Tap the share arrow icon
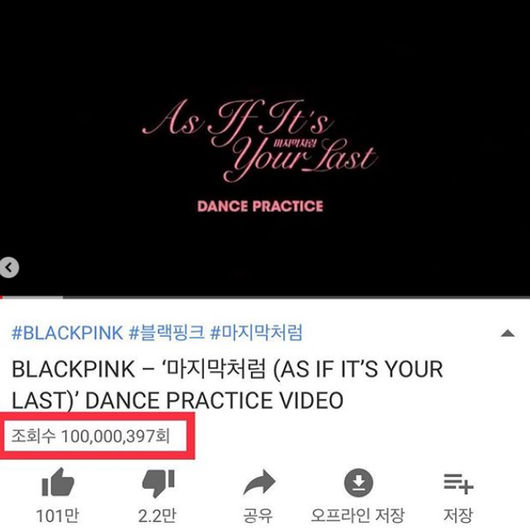The width and height of the screenshot is (530, 530). point(259,482)
